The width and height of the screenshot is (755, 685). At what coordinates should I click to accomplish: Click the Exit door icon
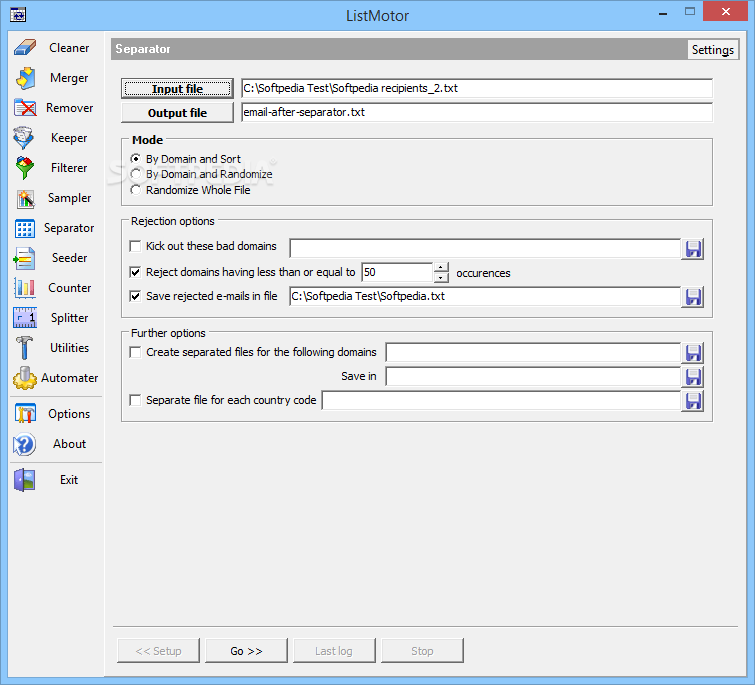point(25,480)
